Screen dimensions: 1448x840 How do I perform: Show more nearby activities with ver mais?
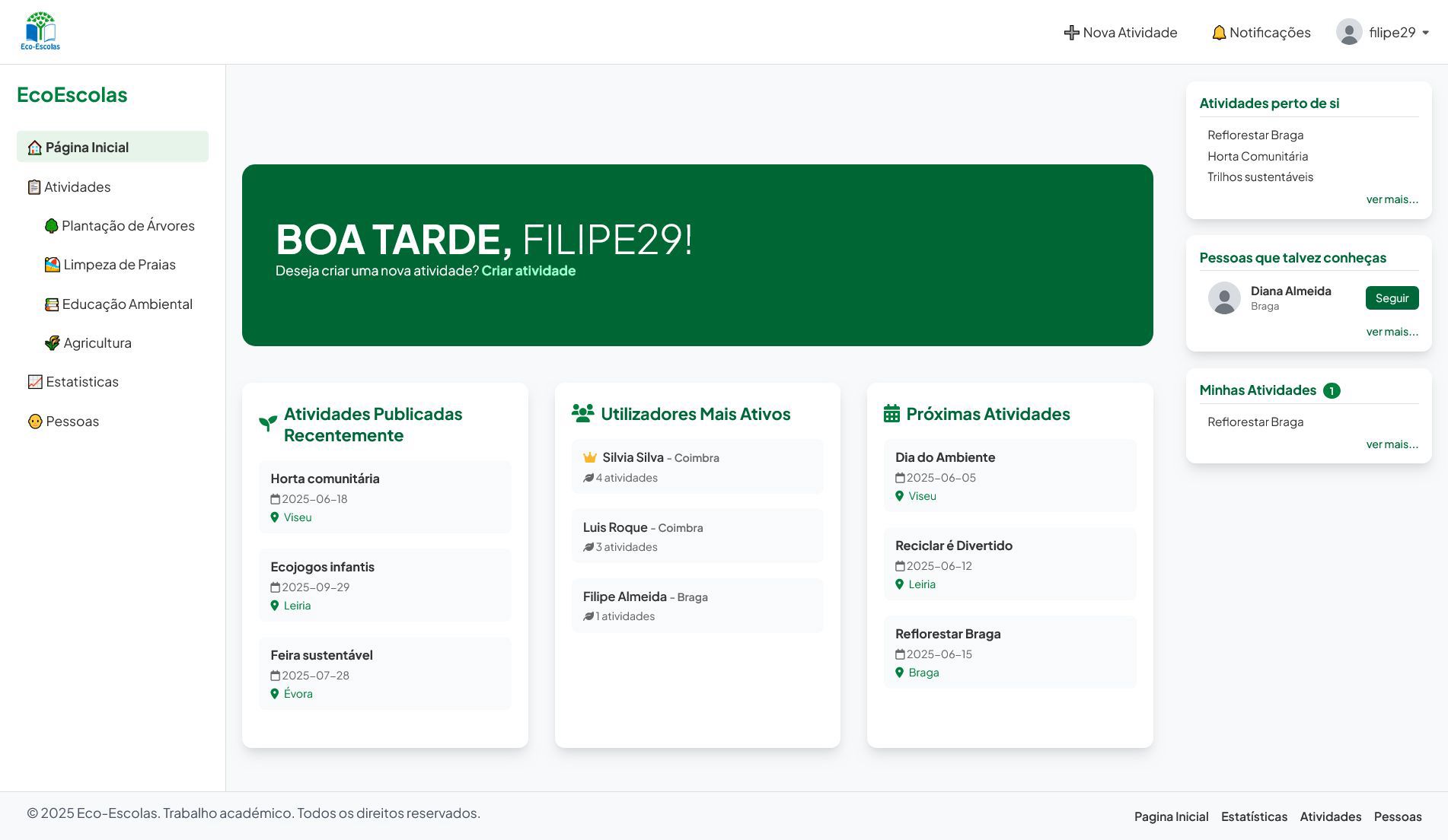1392,199
